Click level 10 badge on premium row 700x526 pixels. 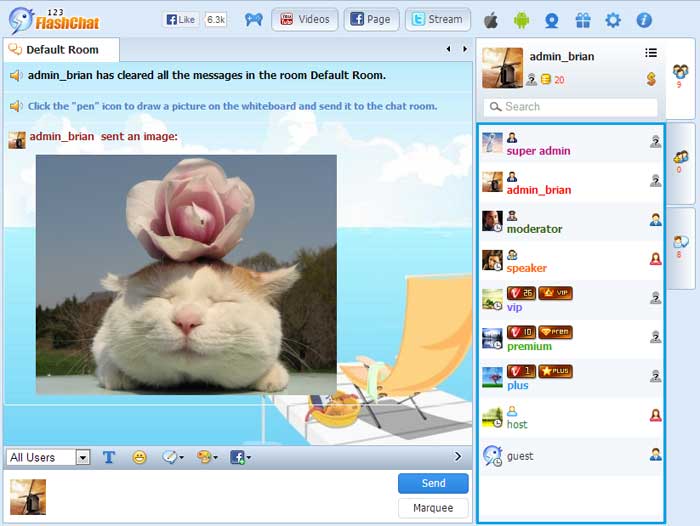(x=521, y=332)
